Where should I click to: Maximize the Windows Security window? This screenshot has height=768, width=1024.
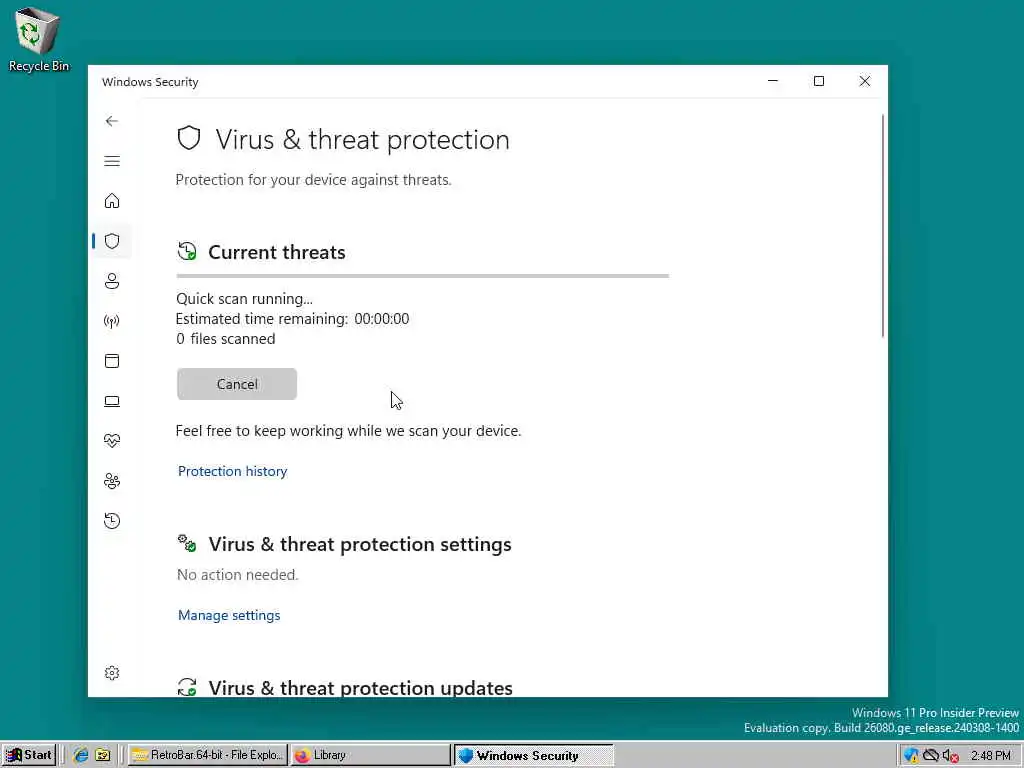819,81
